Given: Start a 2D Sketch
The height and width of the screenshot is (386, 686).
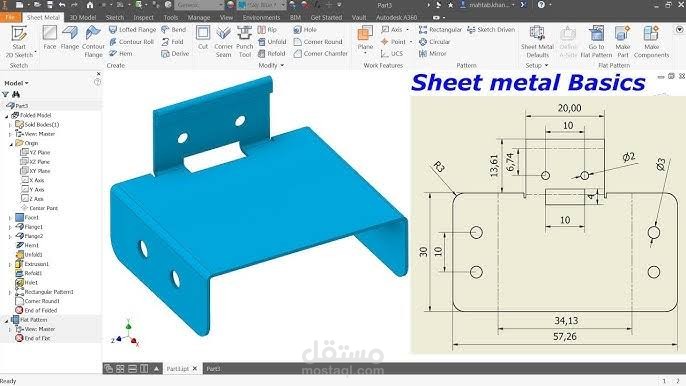Looking at the screenshot, I should 19,42.
